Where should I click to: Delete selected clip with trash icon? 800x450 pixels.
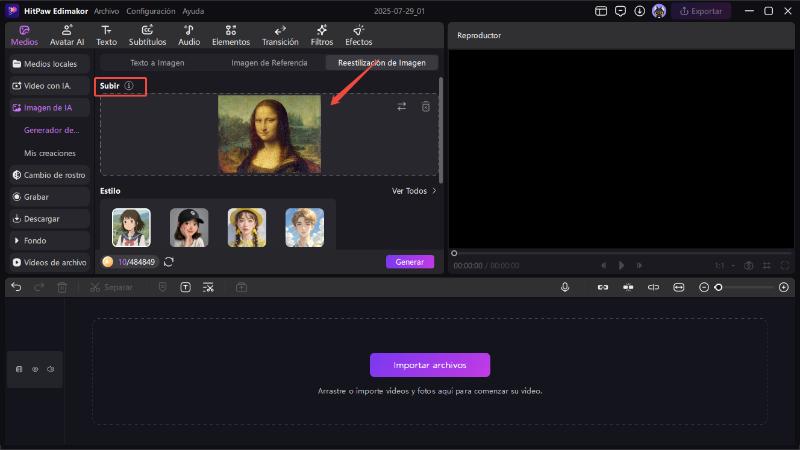62,287
